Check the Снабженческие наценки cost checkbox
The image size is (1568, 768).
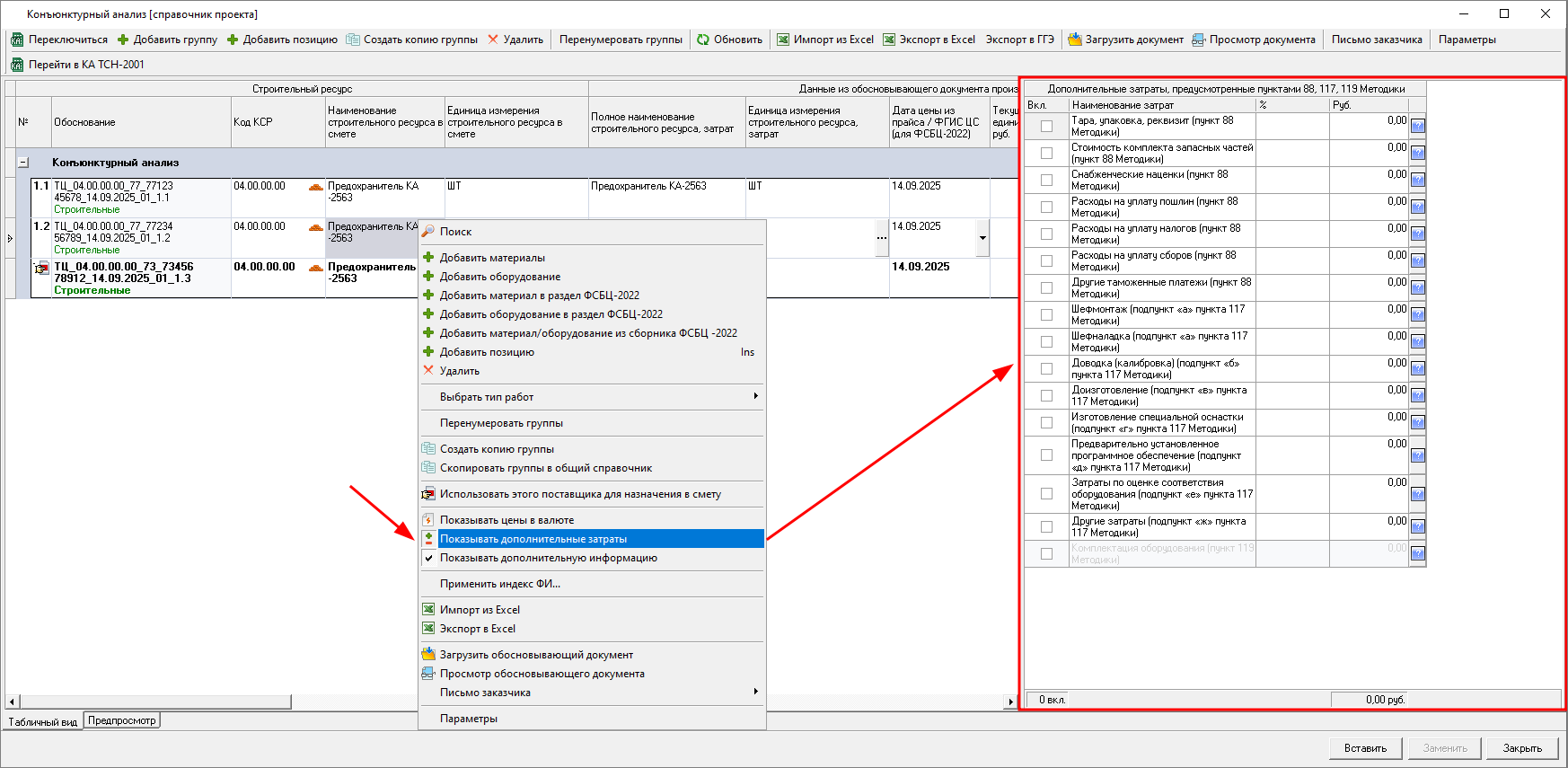click(1046, 181)
